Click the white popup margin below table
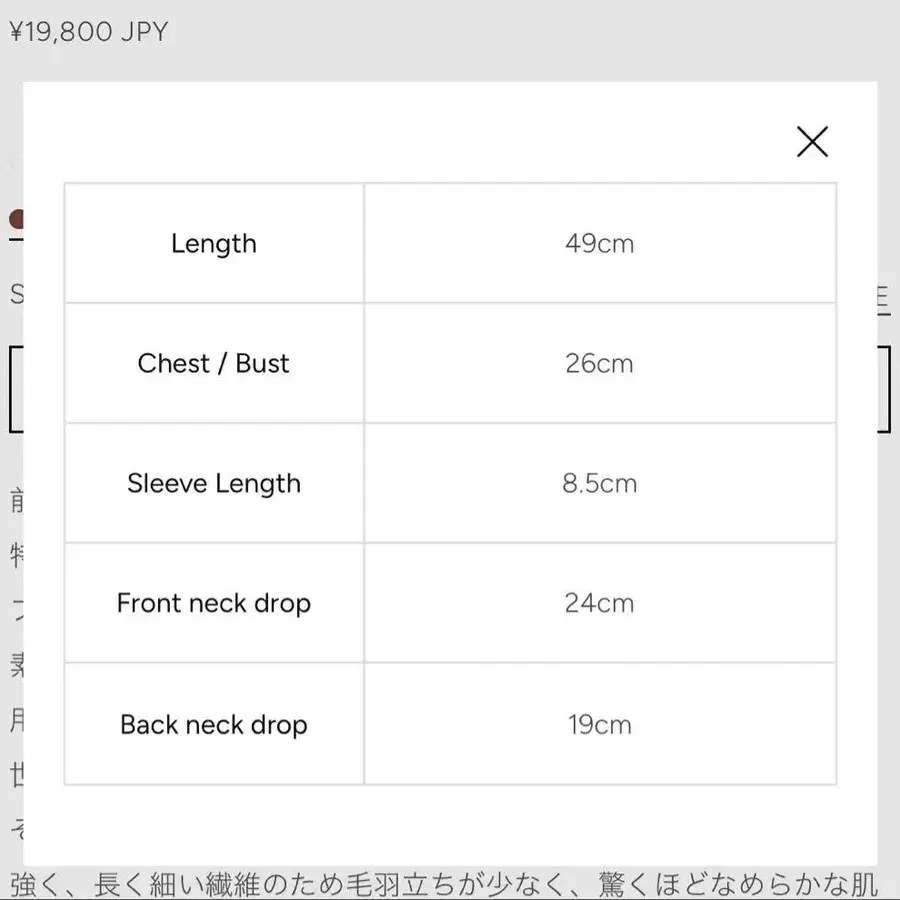Image resolution: width=900 pixels, height=900 pixels. tap(450, 824)
